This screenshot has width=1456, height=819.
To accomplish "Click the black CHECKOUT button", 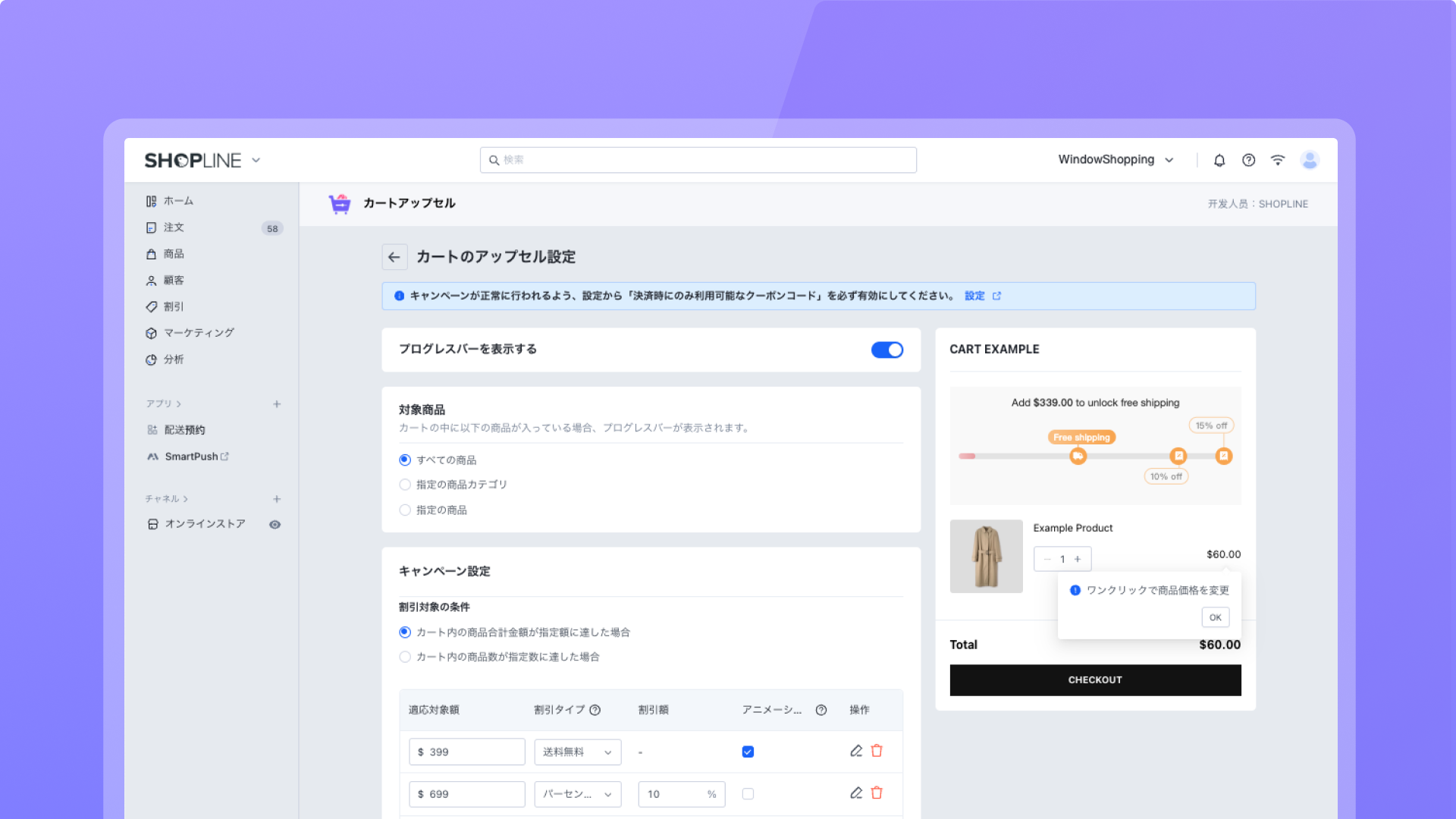I will (1095, 680).
